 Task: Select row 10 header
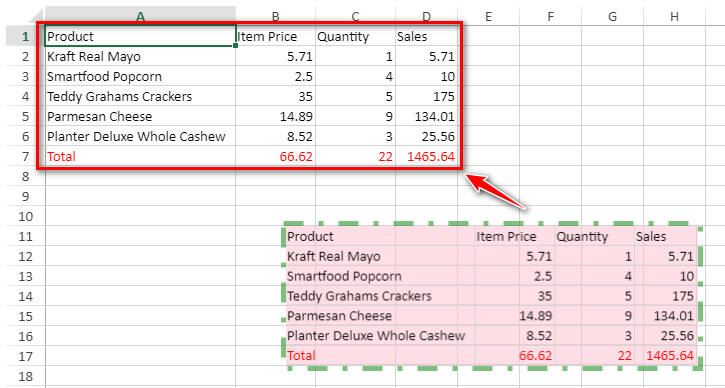point(25,216)
